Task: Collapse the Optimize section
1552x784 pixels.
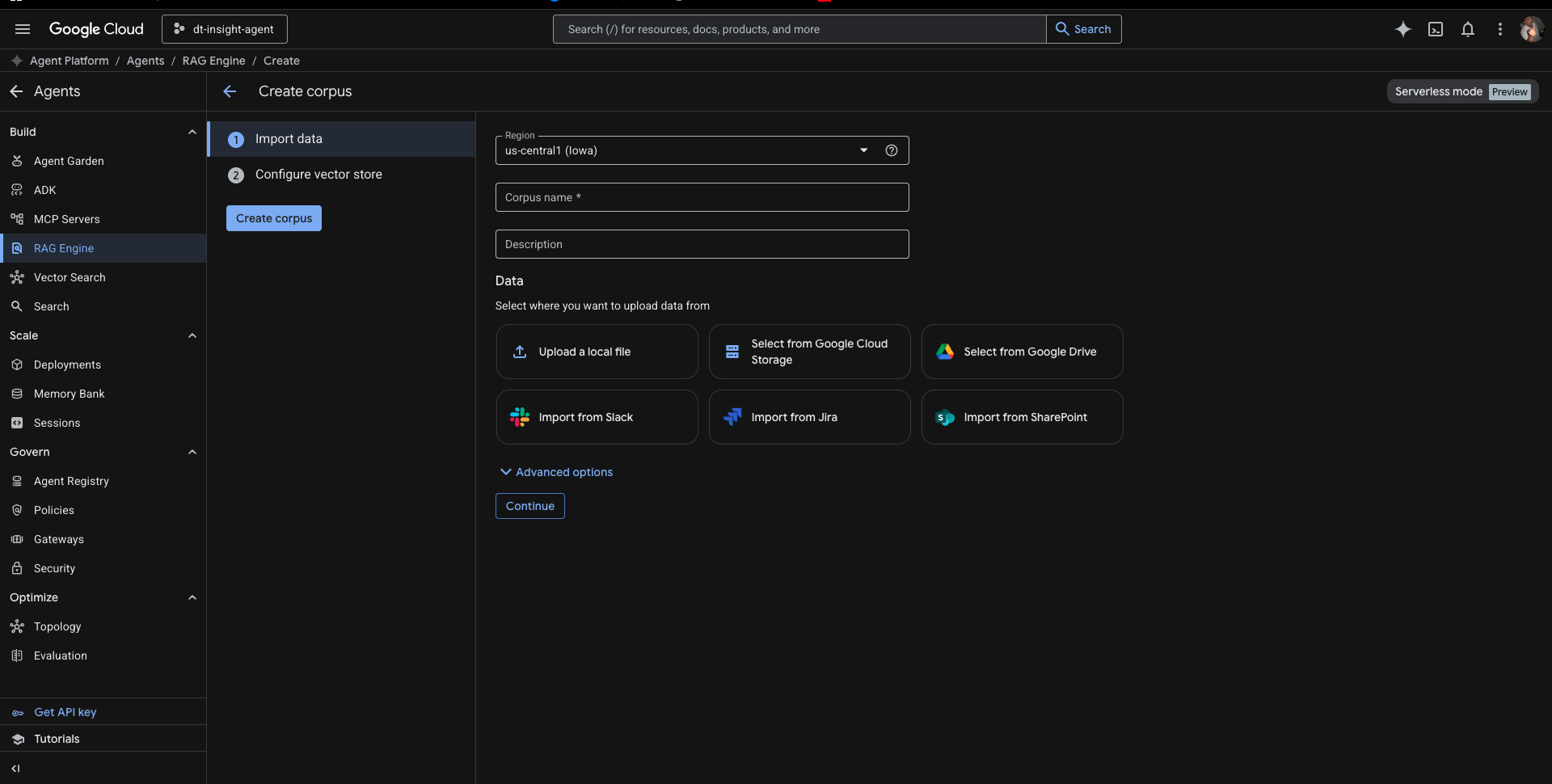Action: [x=192, y=597]
